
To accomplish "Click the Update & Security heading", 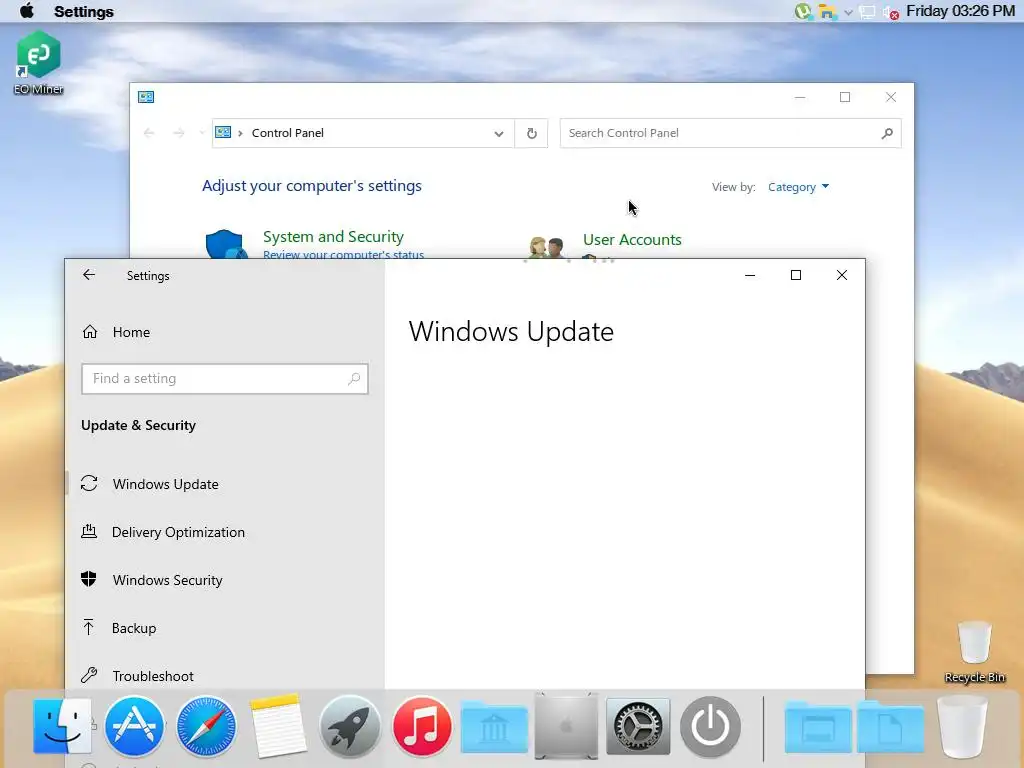I will (138, 425).
